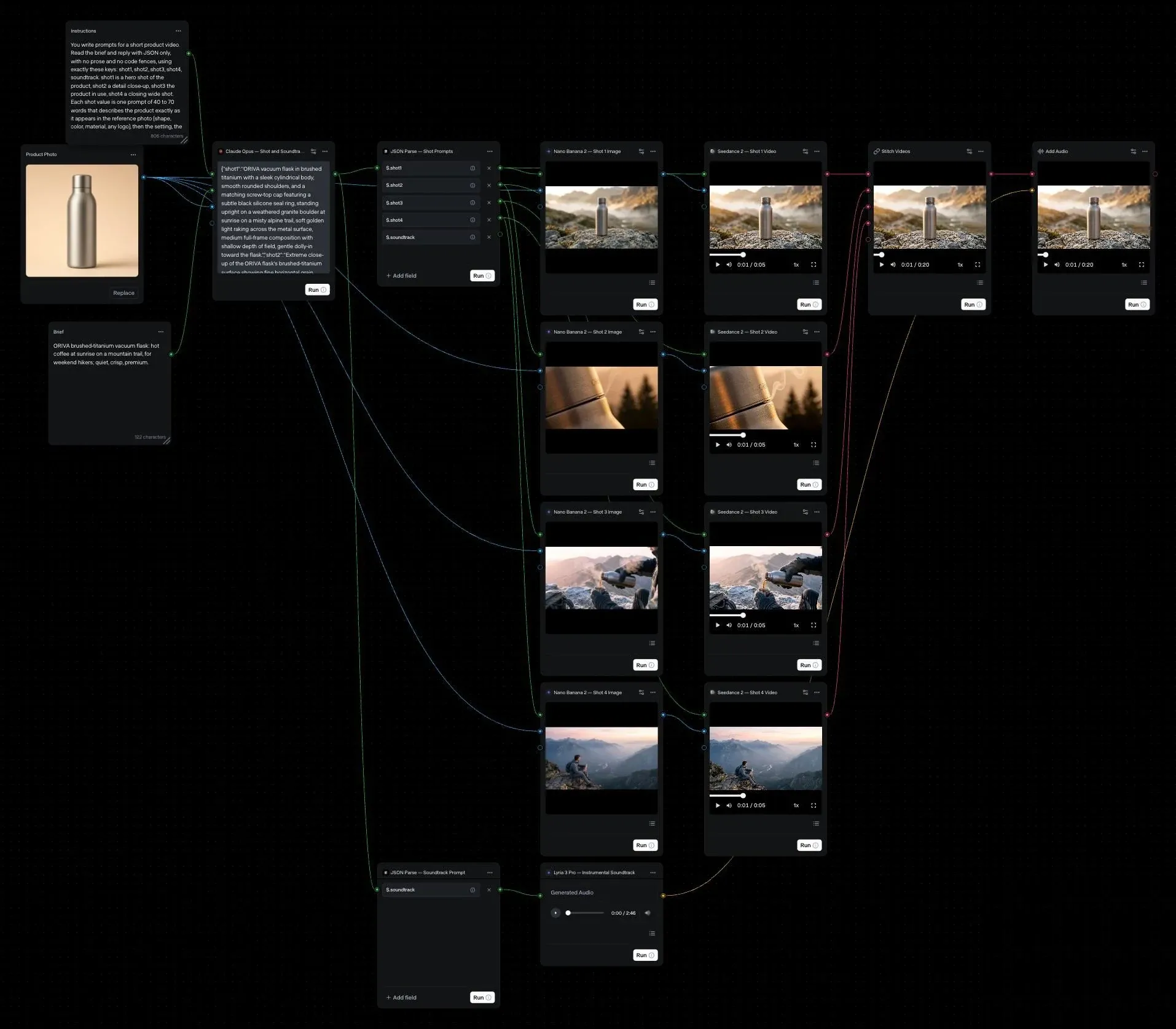Screen dimensions: 1176x1029
Task: Change playback speed 1x on Shot 4 Video
Action: (x=796, y=805)
